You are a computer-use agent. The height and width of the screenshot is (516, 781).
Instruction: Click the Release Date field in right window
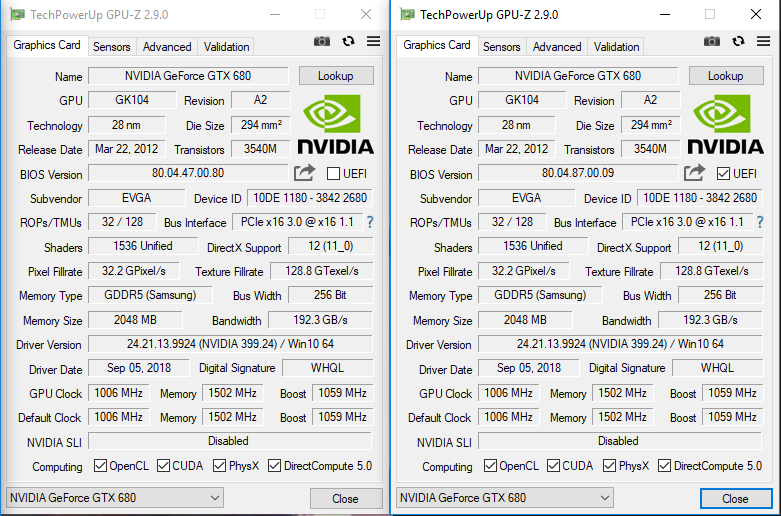[x=517, y=149]
